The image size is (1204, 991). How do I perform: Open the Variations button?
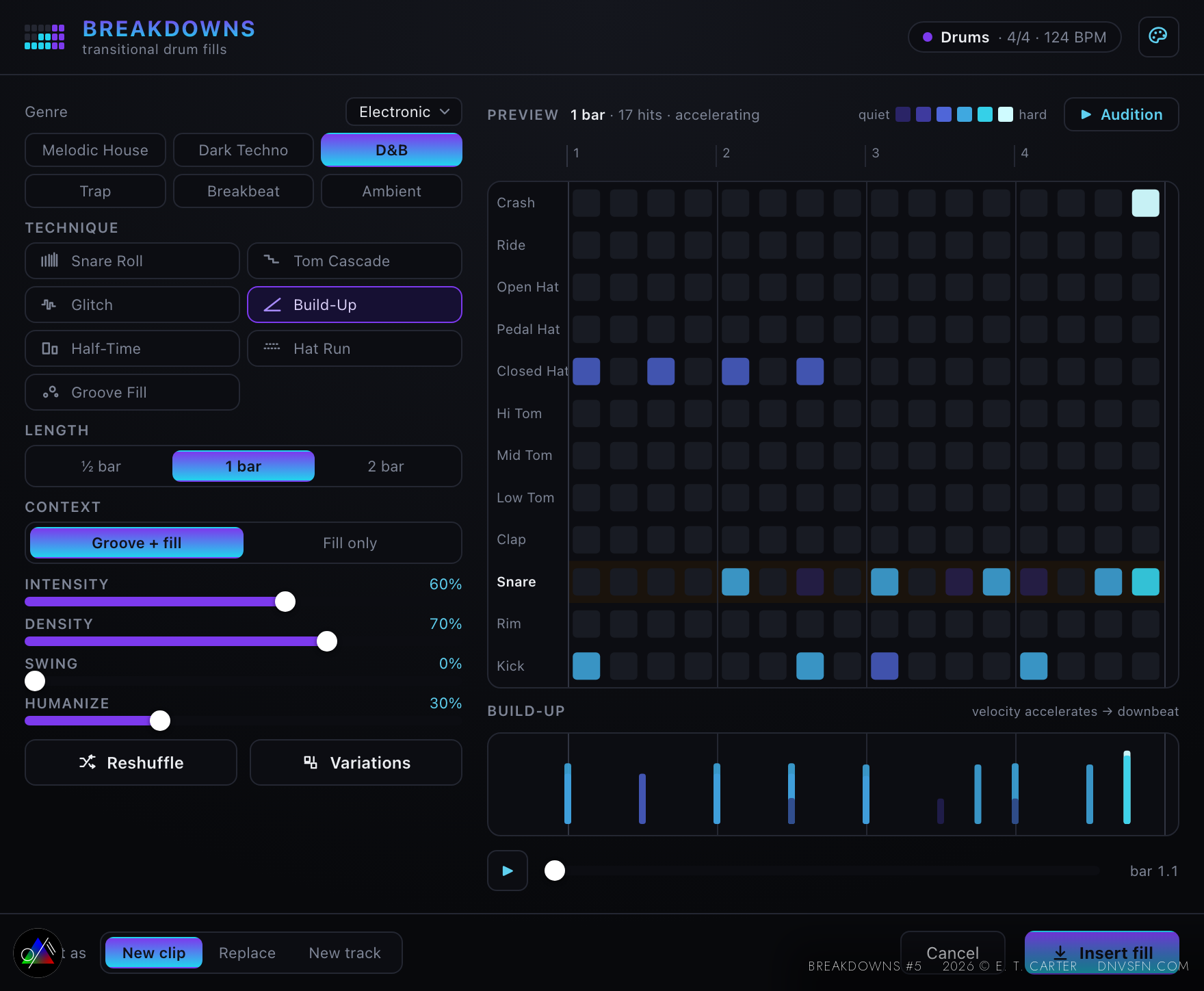[356, 762]
